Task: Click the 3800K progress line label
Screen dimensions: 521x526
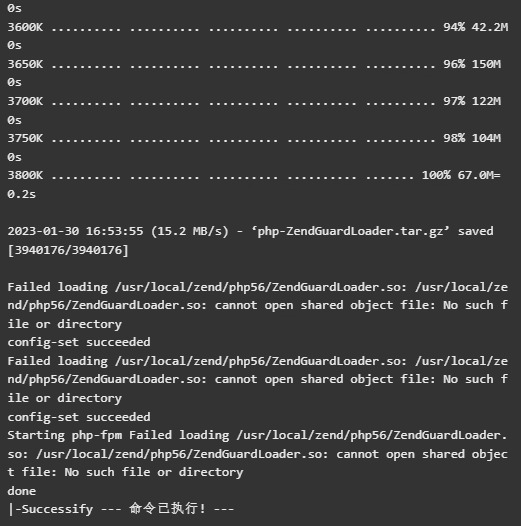Action: pos(25,175)
